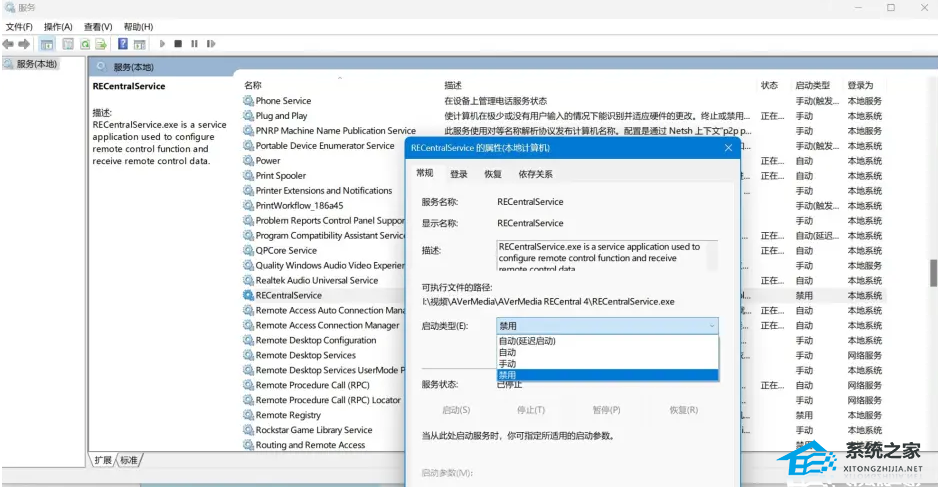Open the 启动类型 combo box showing 禁用
Image resolution: width=938 pixels, height=487 pixels.
(x=607, y=325)
